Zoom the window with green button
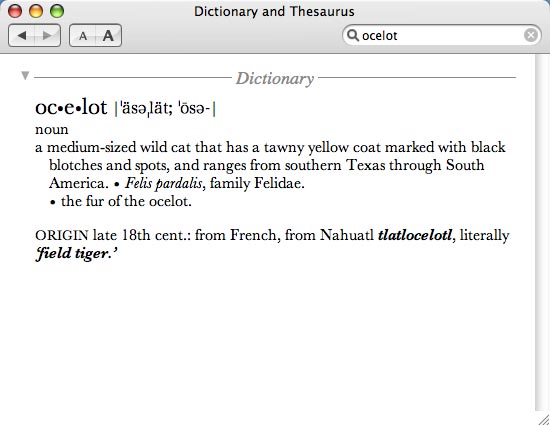 click(57, 12)
